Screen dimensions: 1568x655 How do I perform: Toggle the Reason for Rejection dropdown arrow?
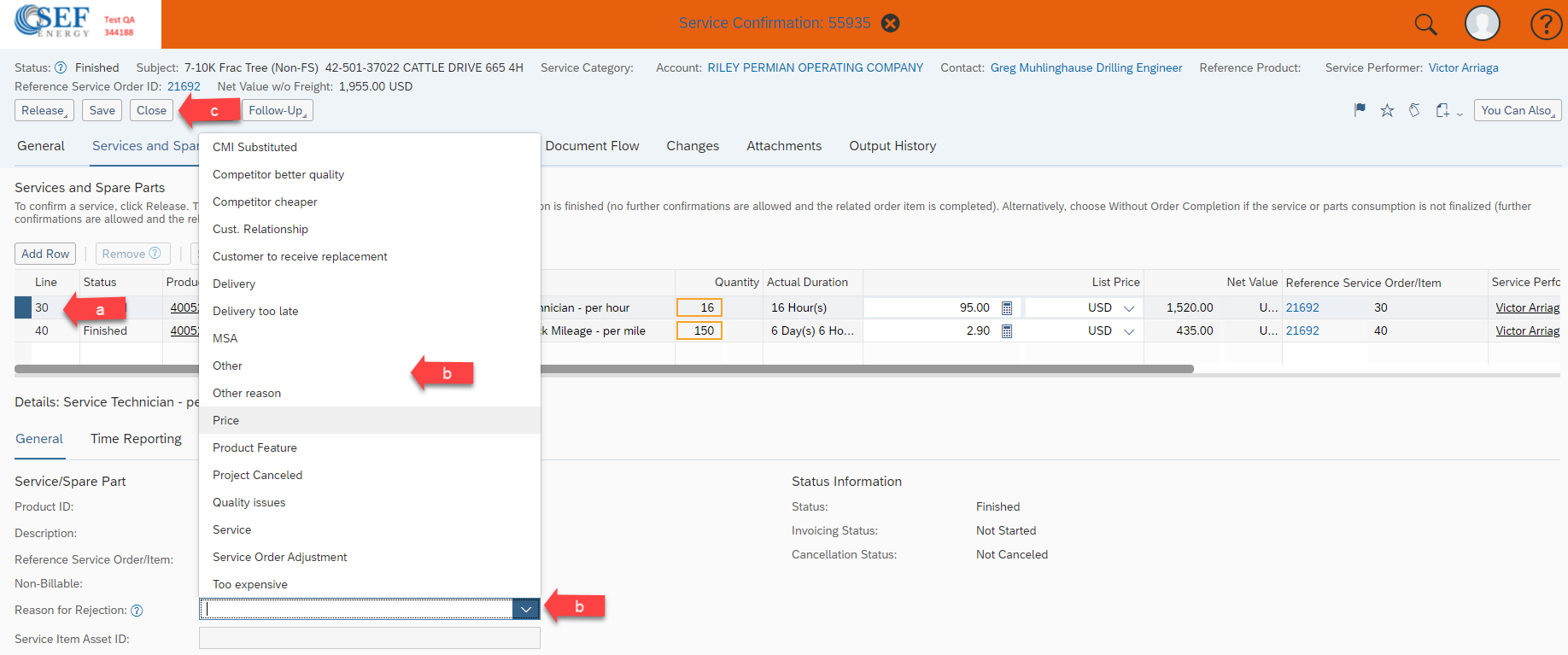526,609
